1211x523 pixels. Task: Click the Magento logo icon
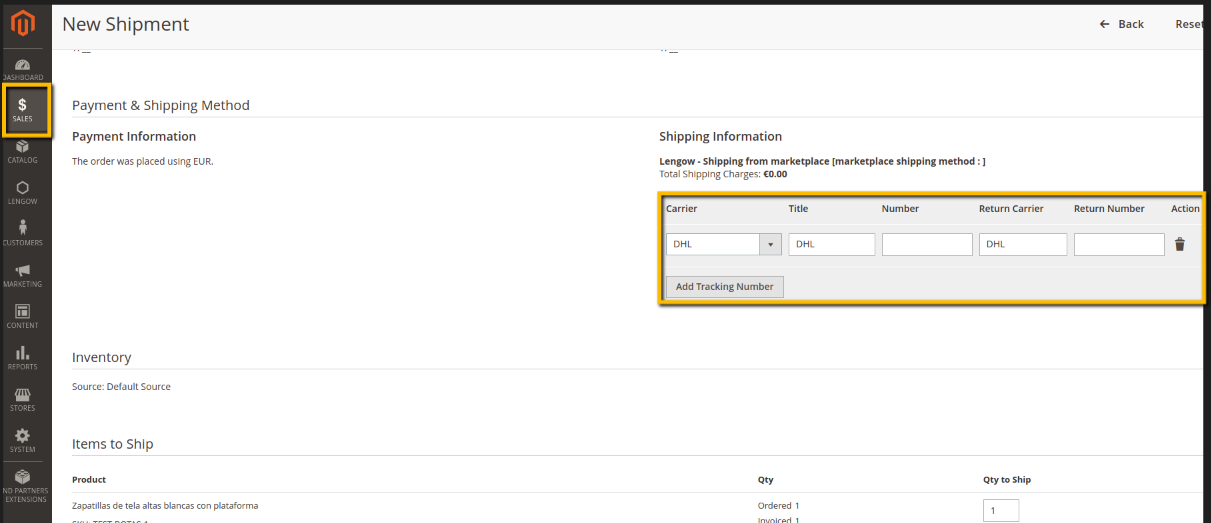(x=22, y=23)
